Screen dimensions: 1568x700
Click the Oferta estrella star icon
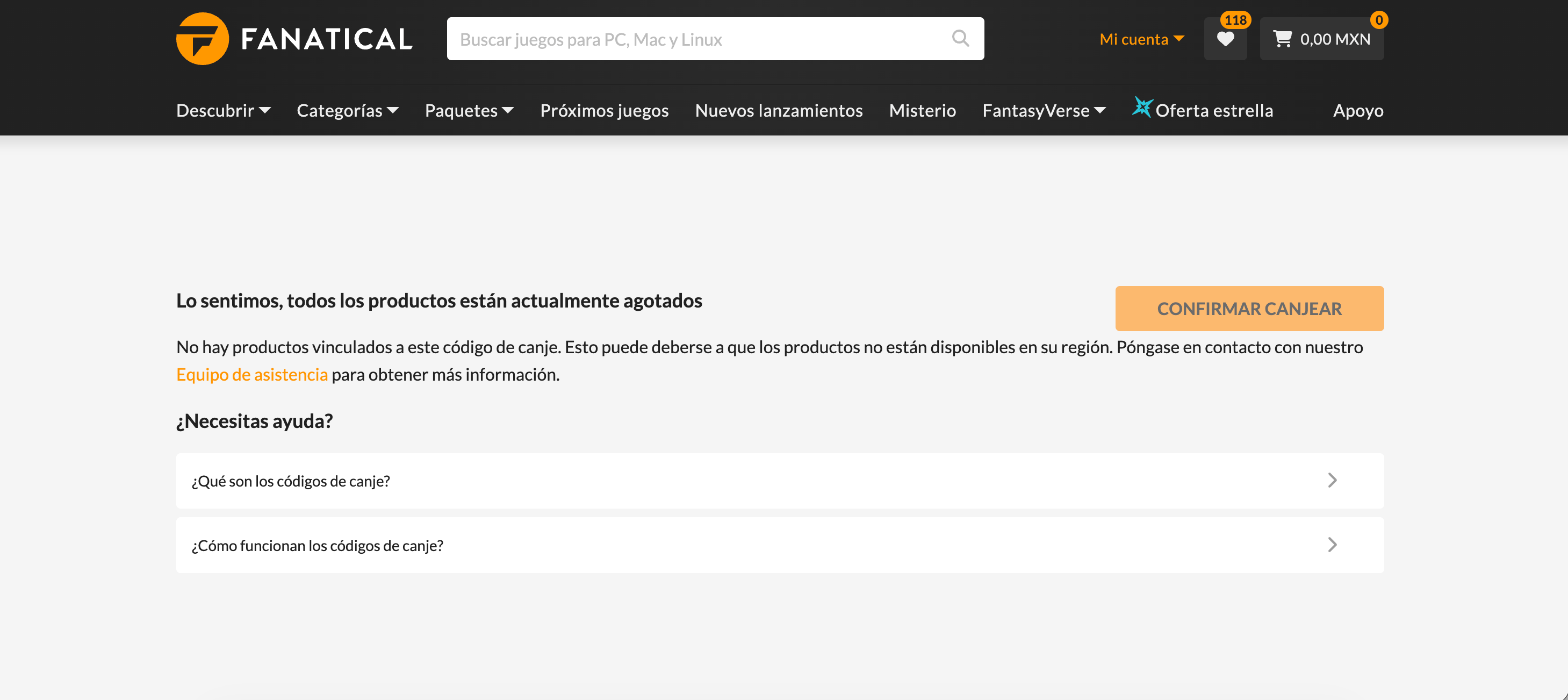click(1141, 107)
